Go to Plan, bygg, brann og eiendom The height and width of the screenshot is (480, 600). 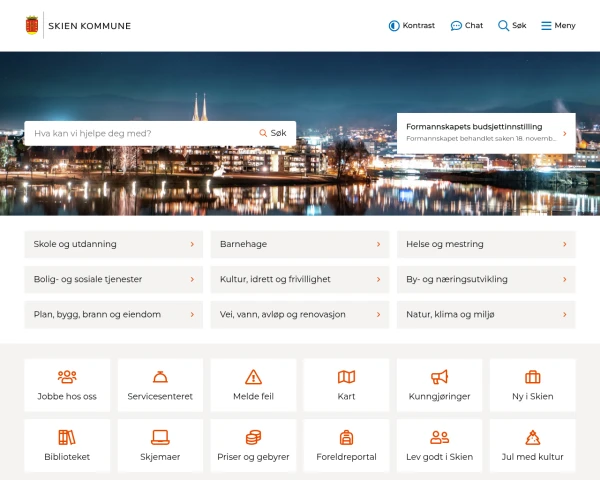pos(113,314)
